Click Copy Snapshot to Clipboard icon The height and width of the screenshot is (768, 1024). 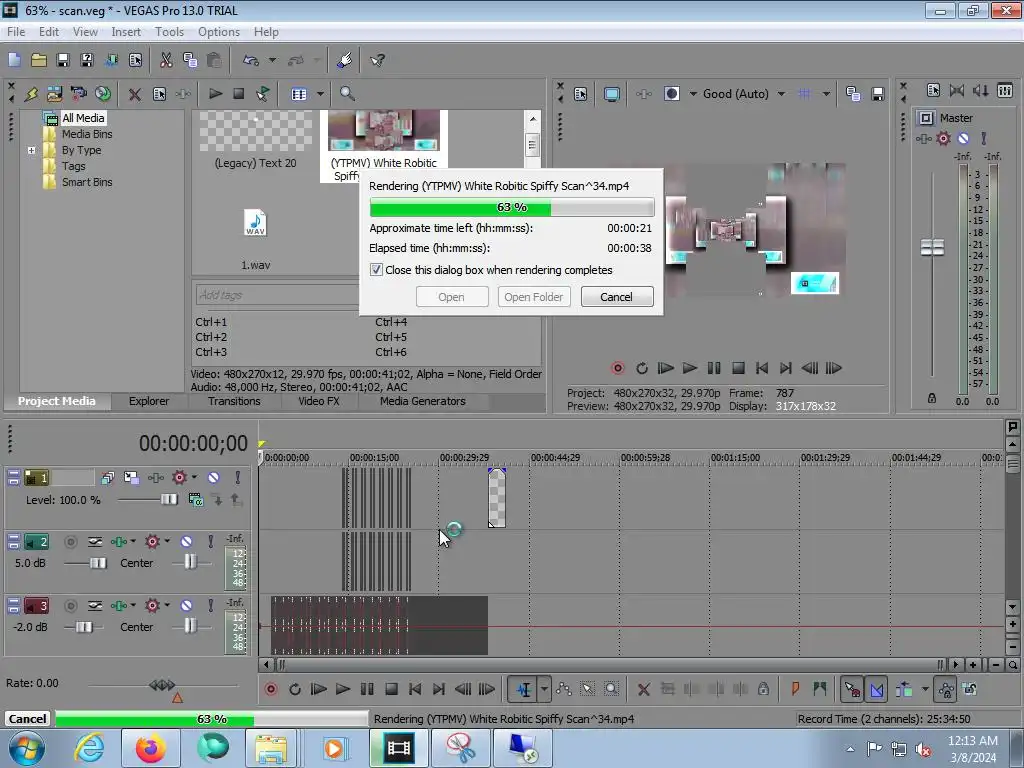click(853, 94)
